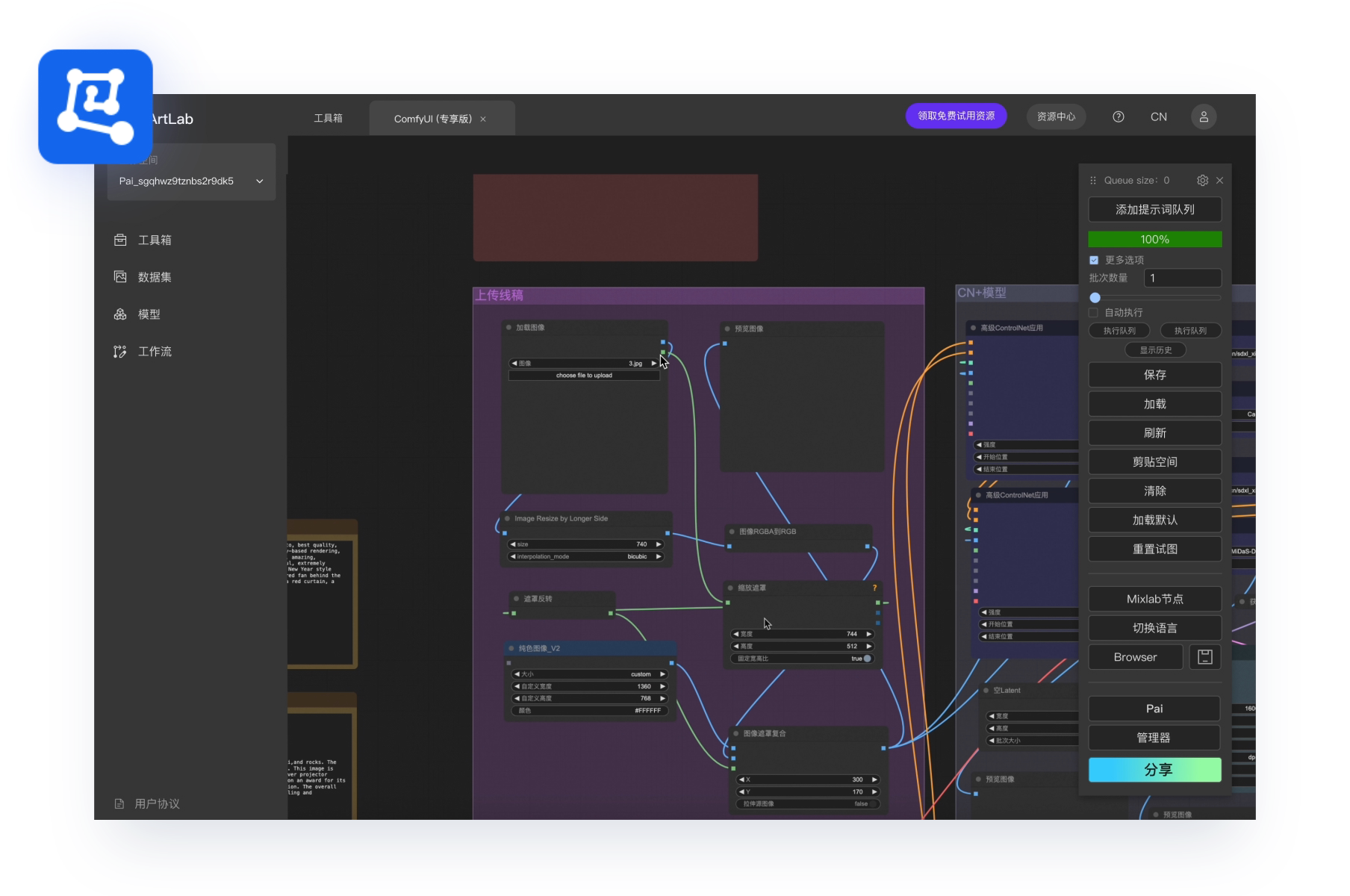The width and height of the screenshot is (1350, 896).
Task: Click the save icon beside Browser
Action: [1204, 657]
